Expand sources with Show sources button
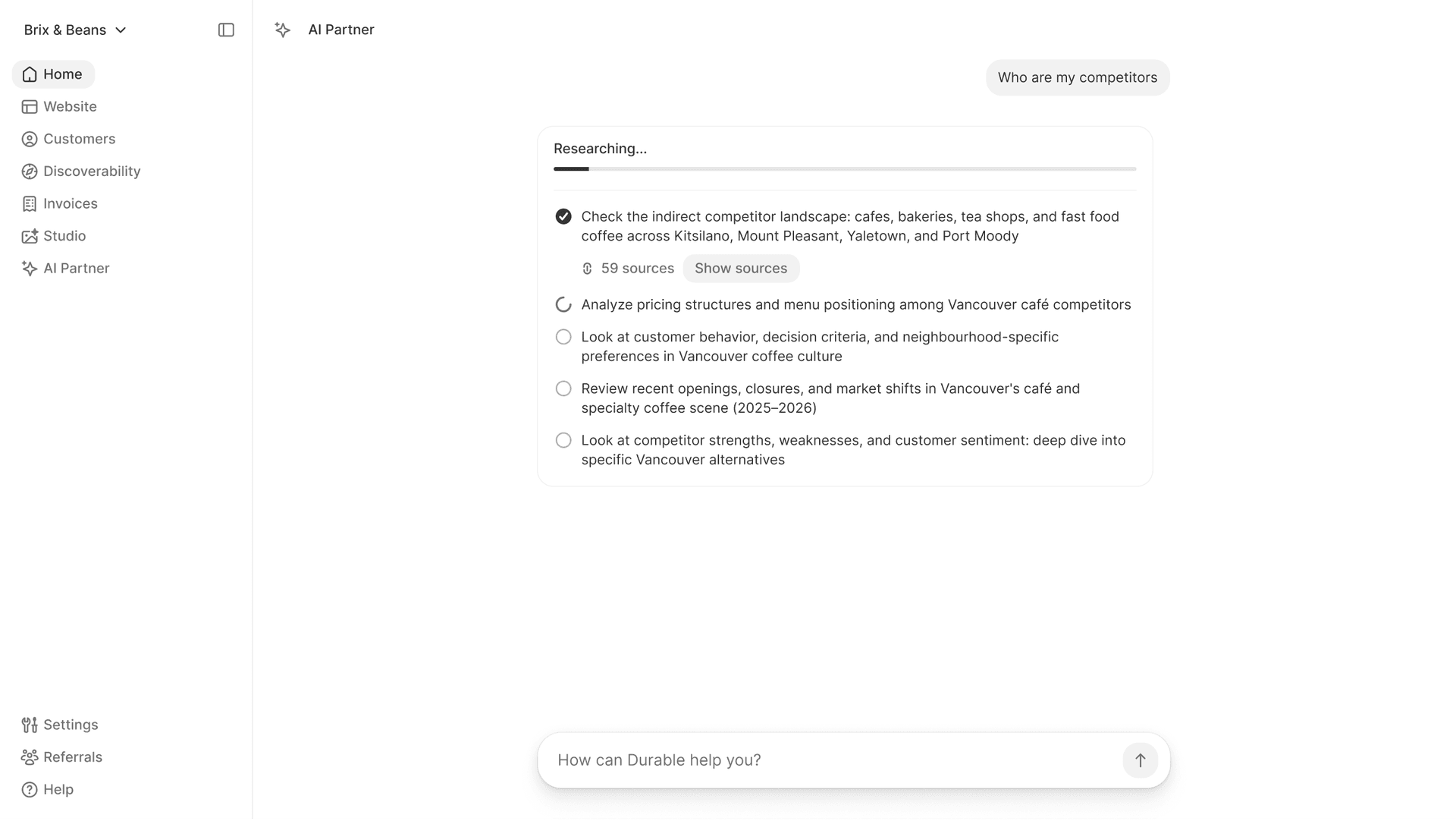The width and height of the screenshot is (1456, 821). (x=740, y=269)
